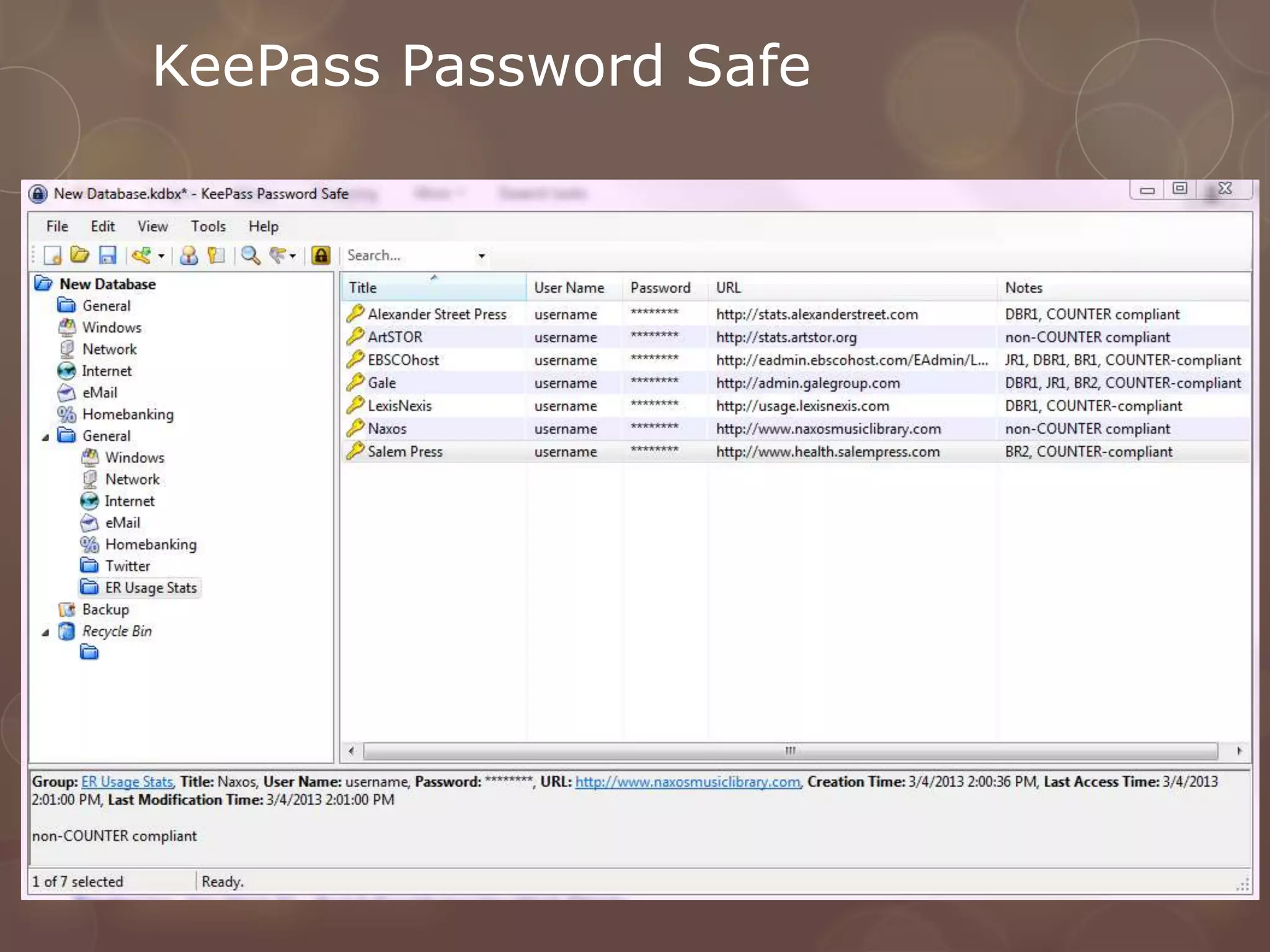Select nested Homebanking group under General

151,544
